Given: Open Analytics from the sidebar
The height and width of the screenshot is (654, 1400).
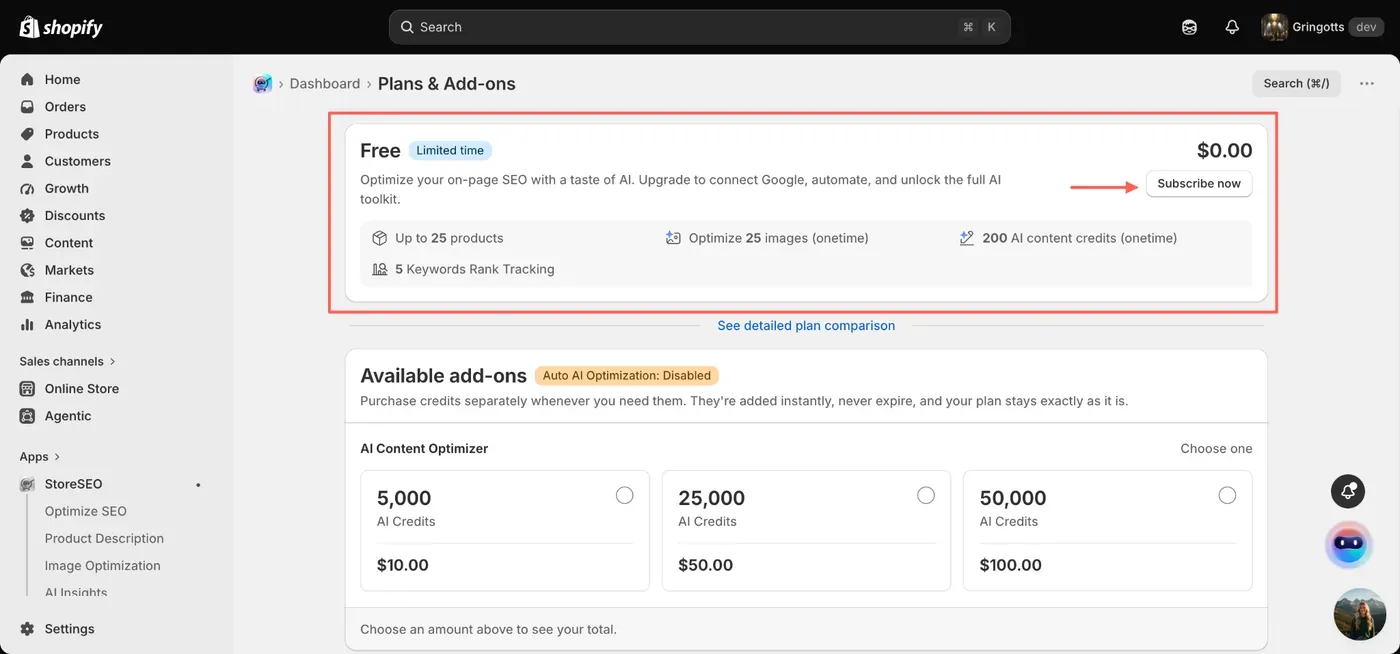Looking at the screenshot, I should pos(72,324).
